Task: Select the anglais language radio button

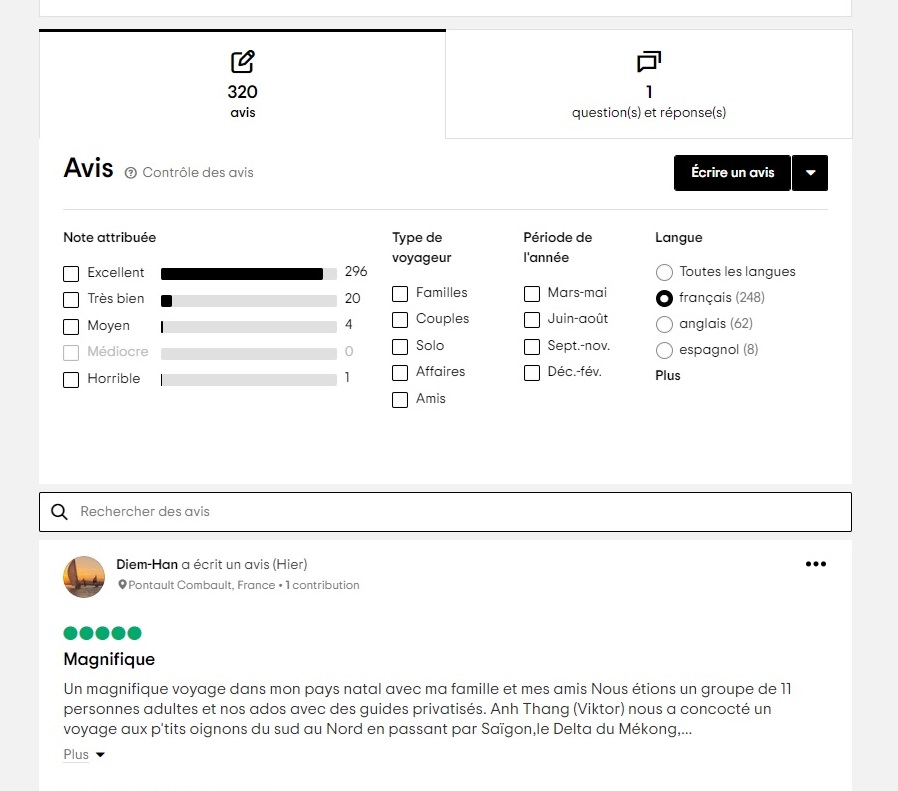Action: [x=664, y=324]
